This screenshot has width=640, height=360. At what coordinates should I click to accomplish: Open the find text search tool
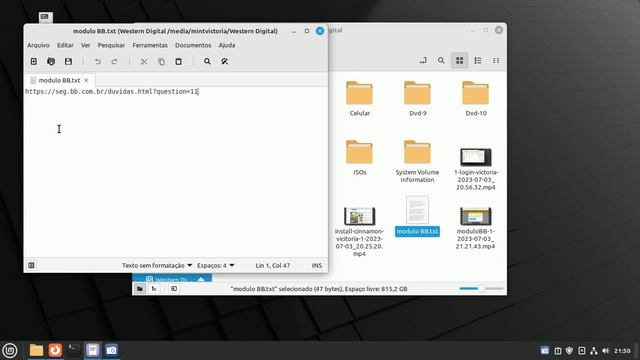tap(207, 61)
